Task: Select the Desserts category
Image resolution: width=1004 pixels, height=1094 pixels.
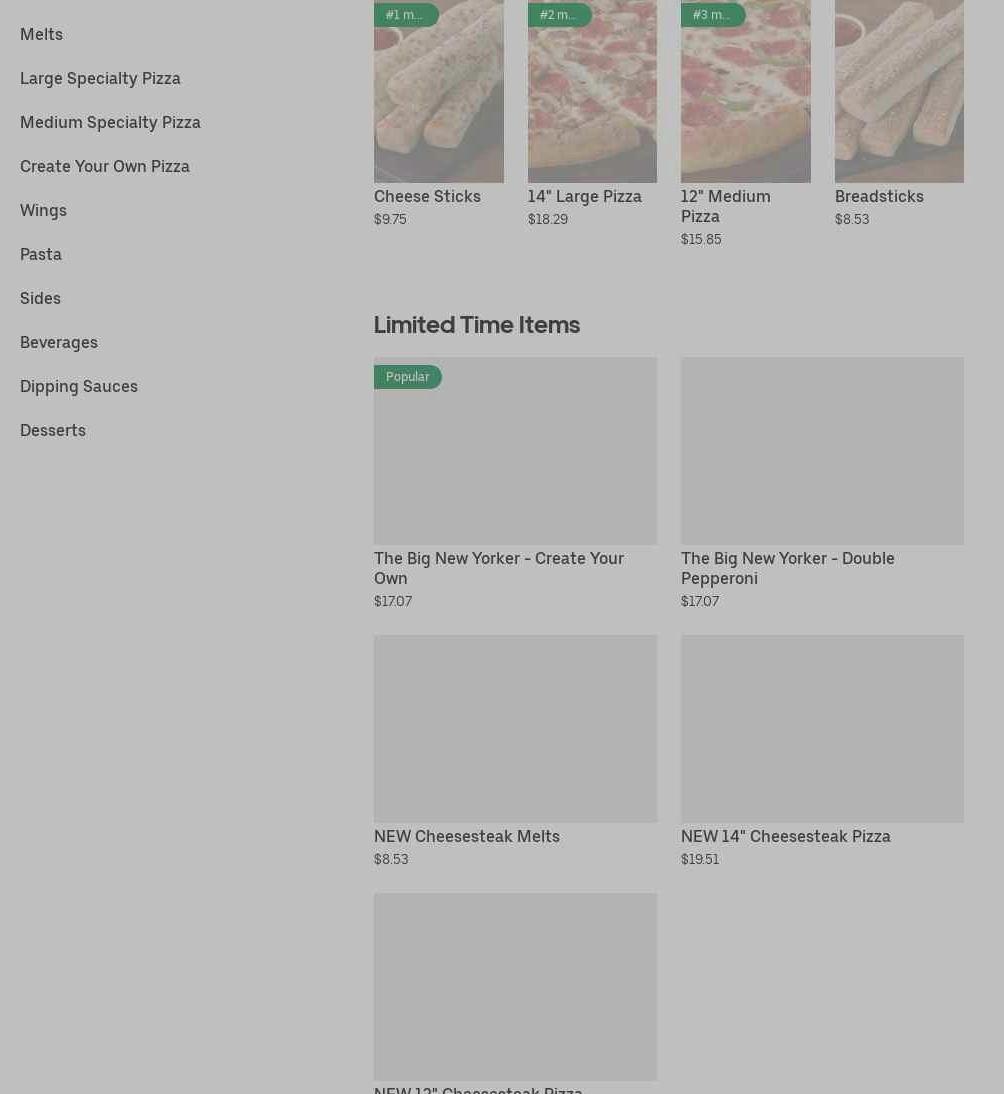Action: click(x=52, y=430)
